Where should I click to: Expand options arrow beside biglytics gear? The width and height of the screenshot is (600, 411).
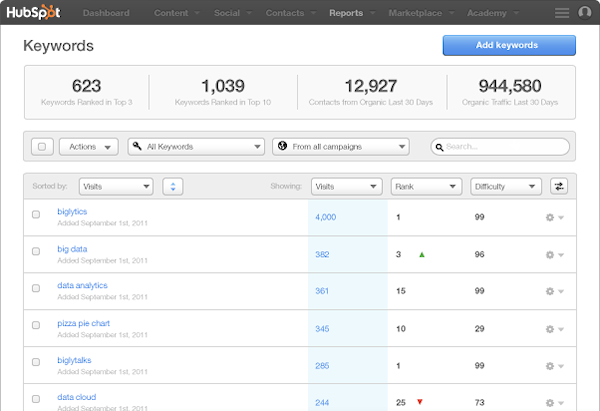561,217
